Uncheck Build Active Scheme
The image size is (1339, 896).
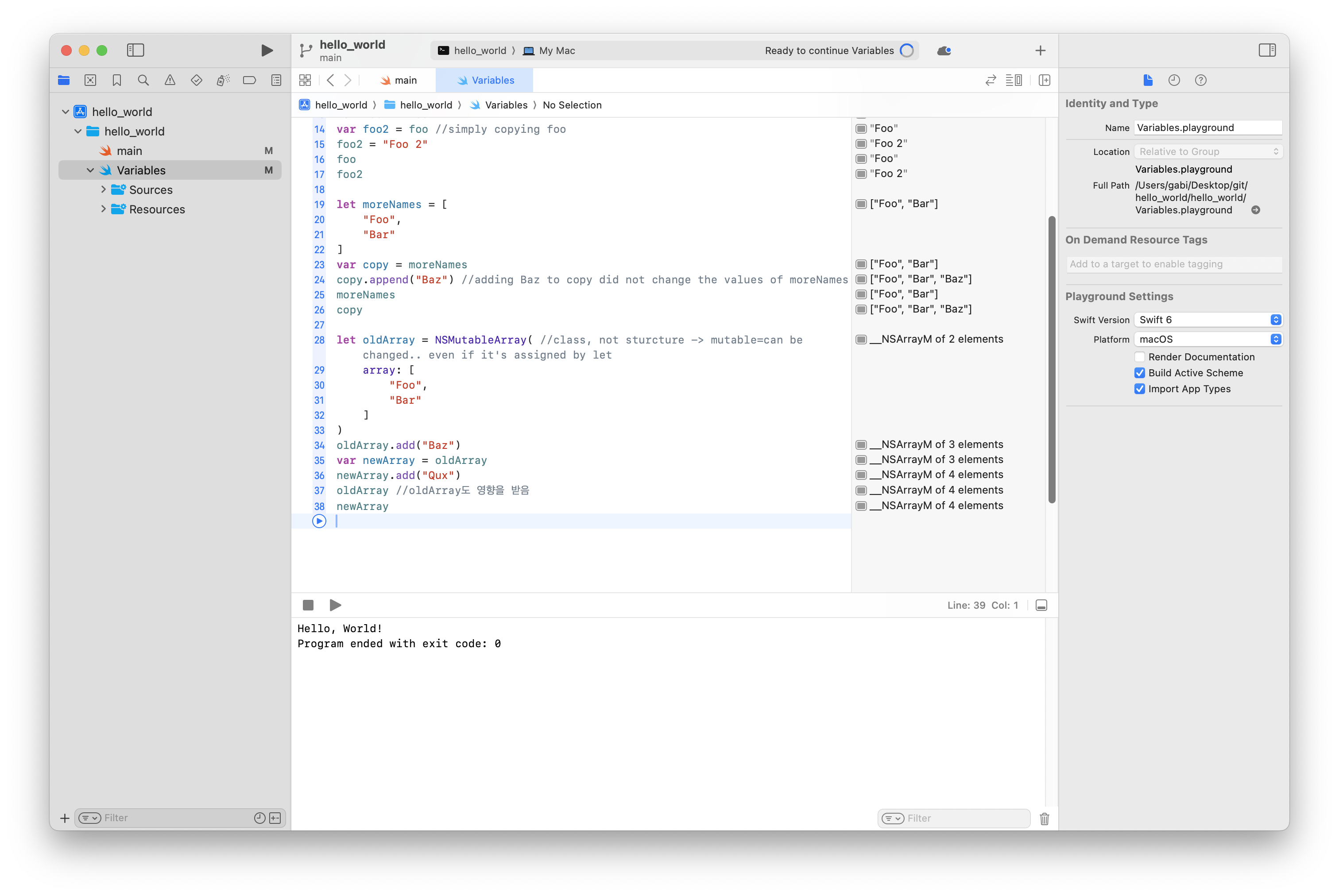[x=1140, y=373]
